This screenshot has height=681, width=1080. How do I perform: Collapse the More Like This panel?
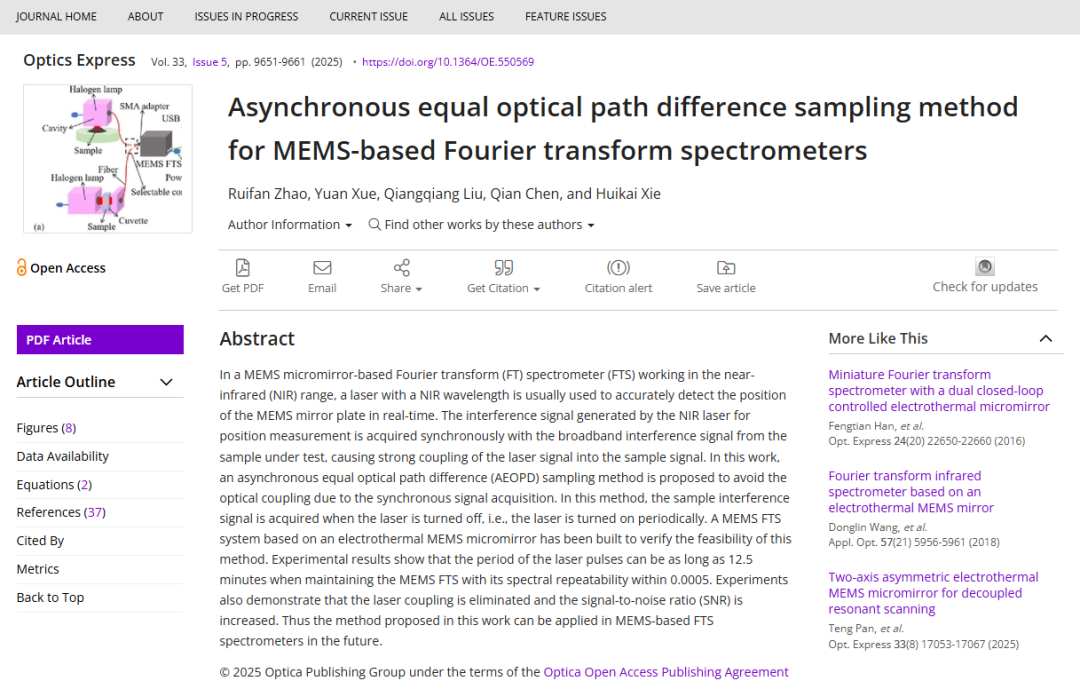[x=1046, y=338]
